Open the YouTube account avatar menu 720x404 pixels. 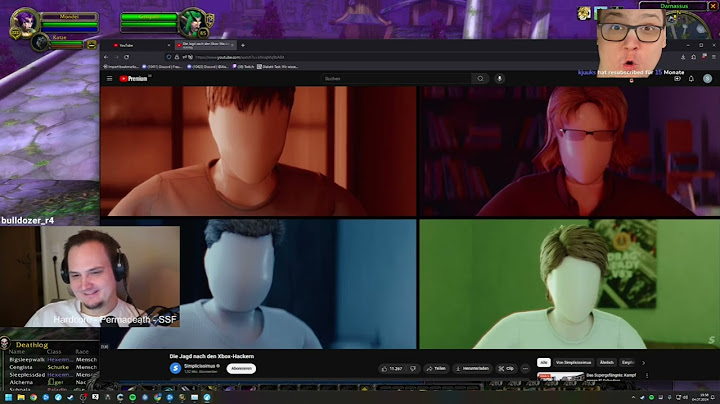(x=707, y=79)
